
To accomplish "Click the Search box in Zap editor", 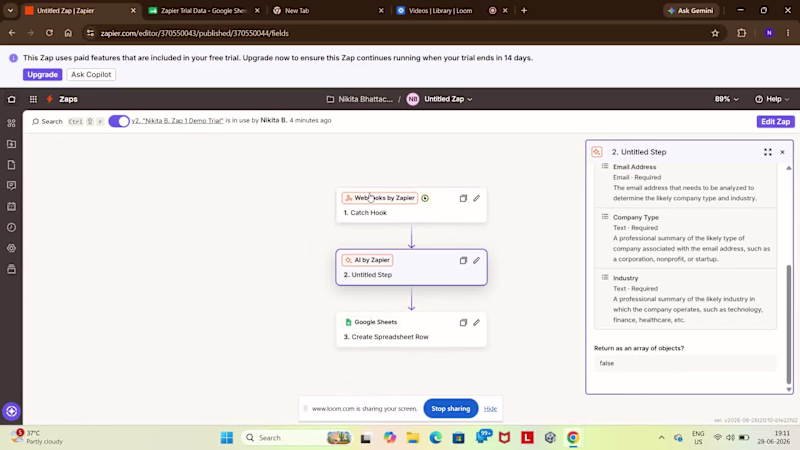I will coord(47,121).
